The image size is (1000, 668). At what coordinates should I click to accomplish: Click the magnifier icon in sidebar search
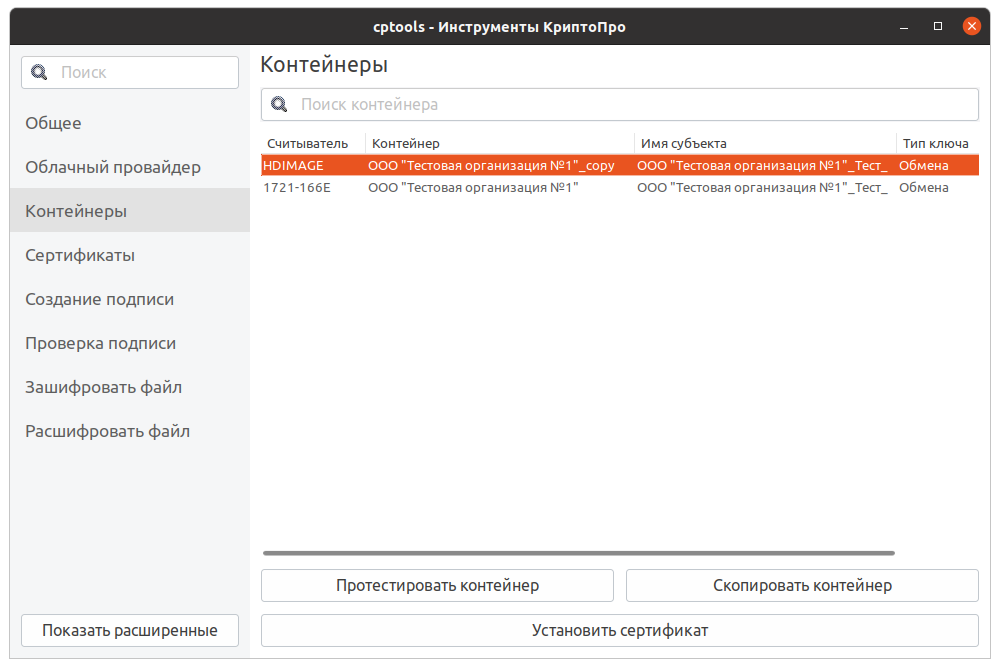pyautogui.click(x=39, y=72)
